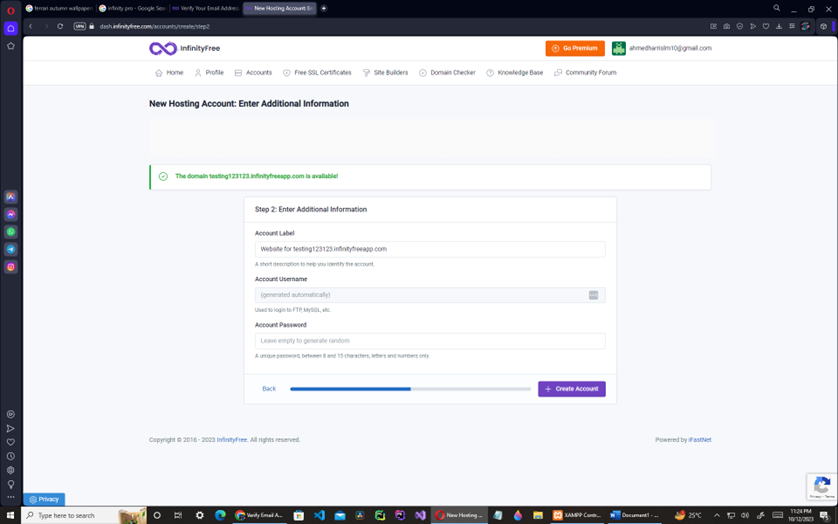838x524 pixels.
Task: Click the Create Account button
Action: (571, 389)
